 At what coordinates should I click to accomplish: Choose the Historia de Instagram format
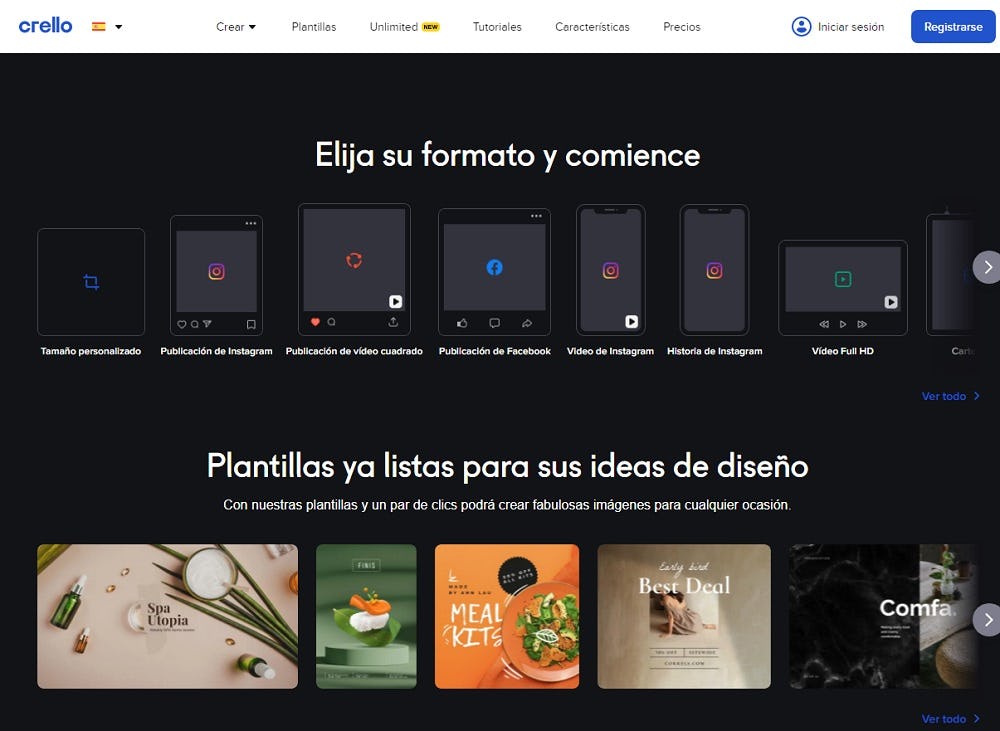click(714, 269)
